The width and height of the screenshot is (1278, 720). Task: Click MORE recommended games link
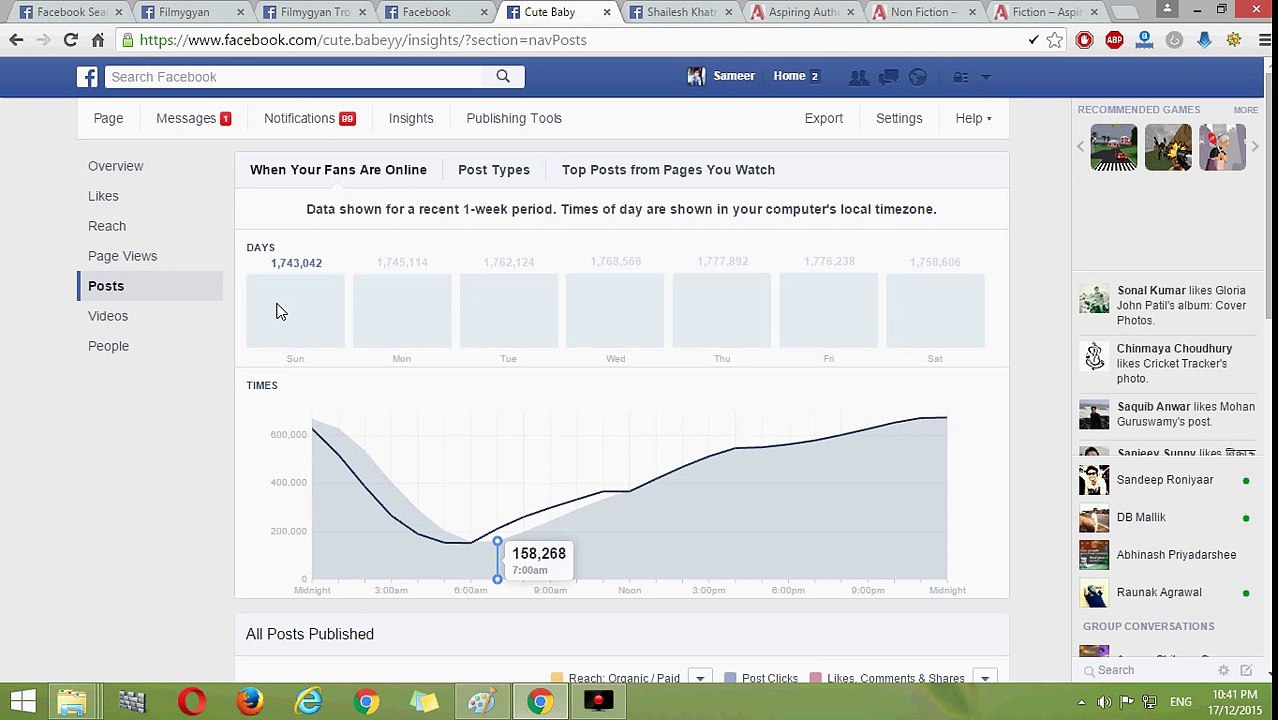click(1246, 110)
